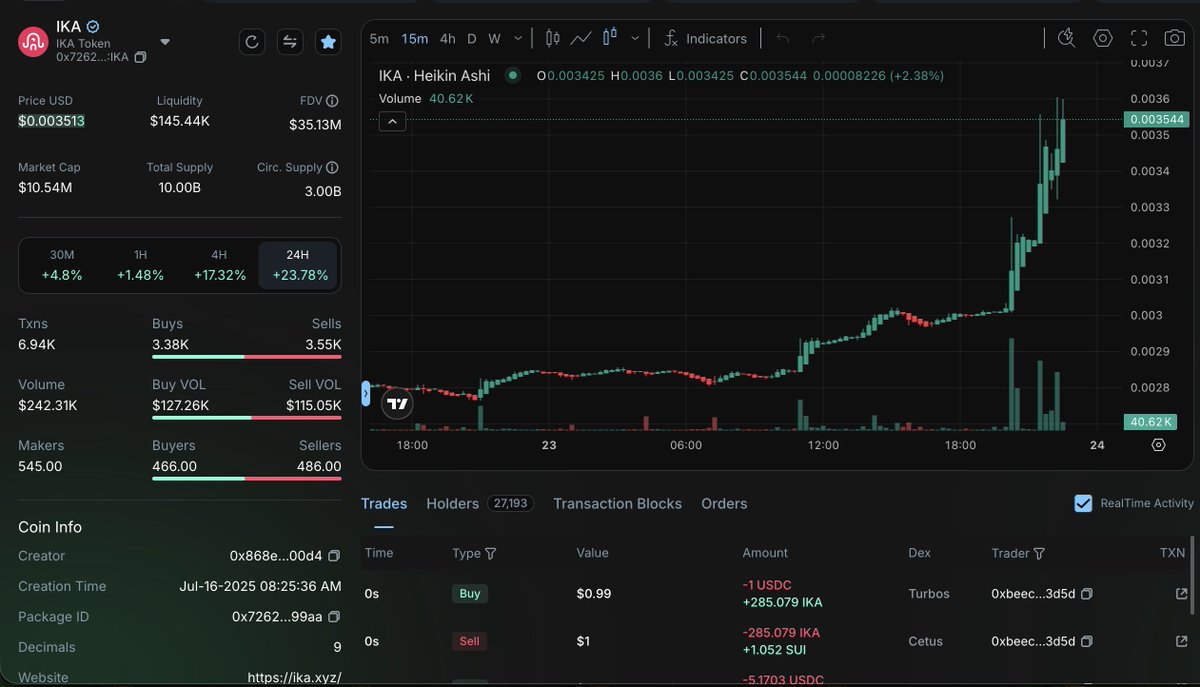Click the Price USD value $0.003513
The image size is (1200, 687).
pyautogui.click(x=51, y=121)
